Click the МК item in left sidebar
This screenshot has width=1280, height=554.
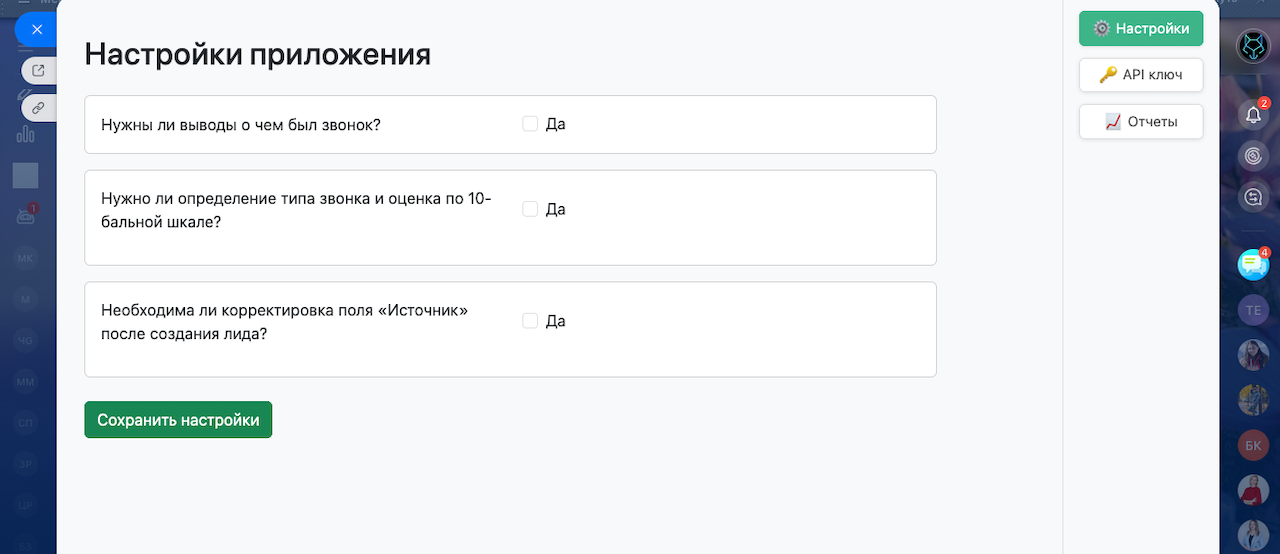click(25, 258)
